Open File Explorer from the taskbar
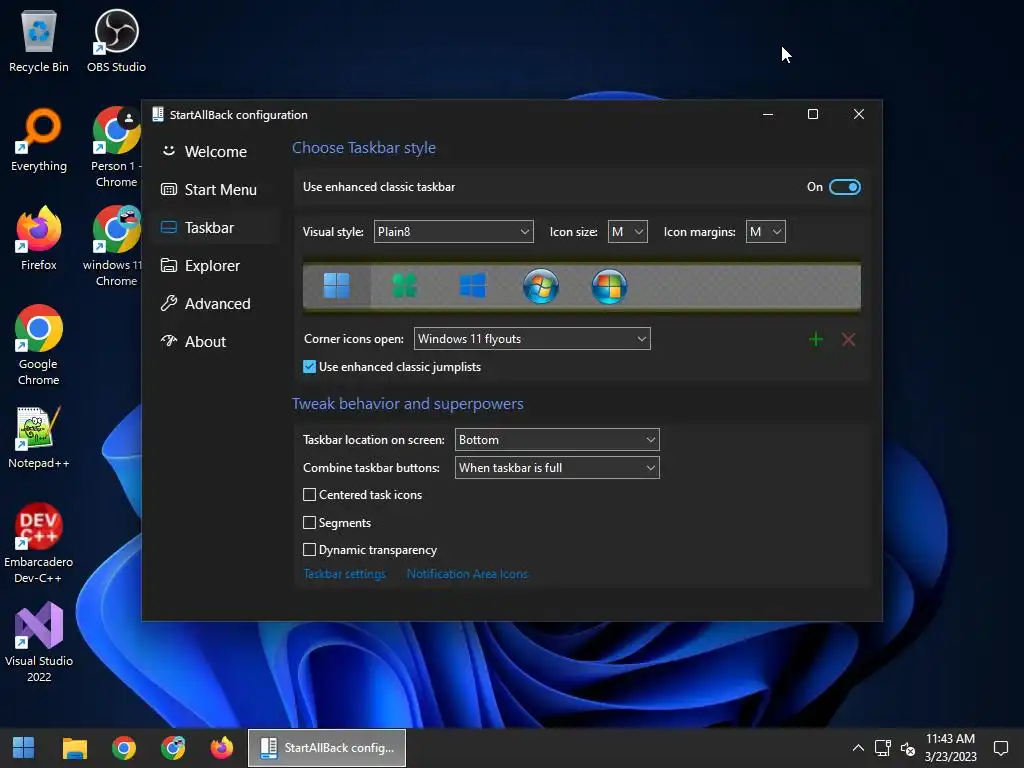1024x768 pixels. coord(74,747)
